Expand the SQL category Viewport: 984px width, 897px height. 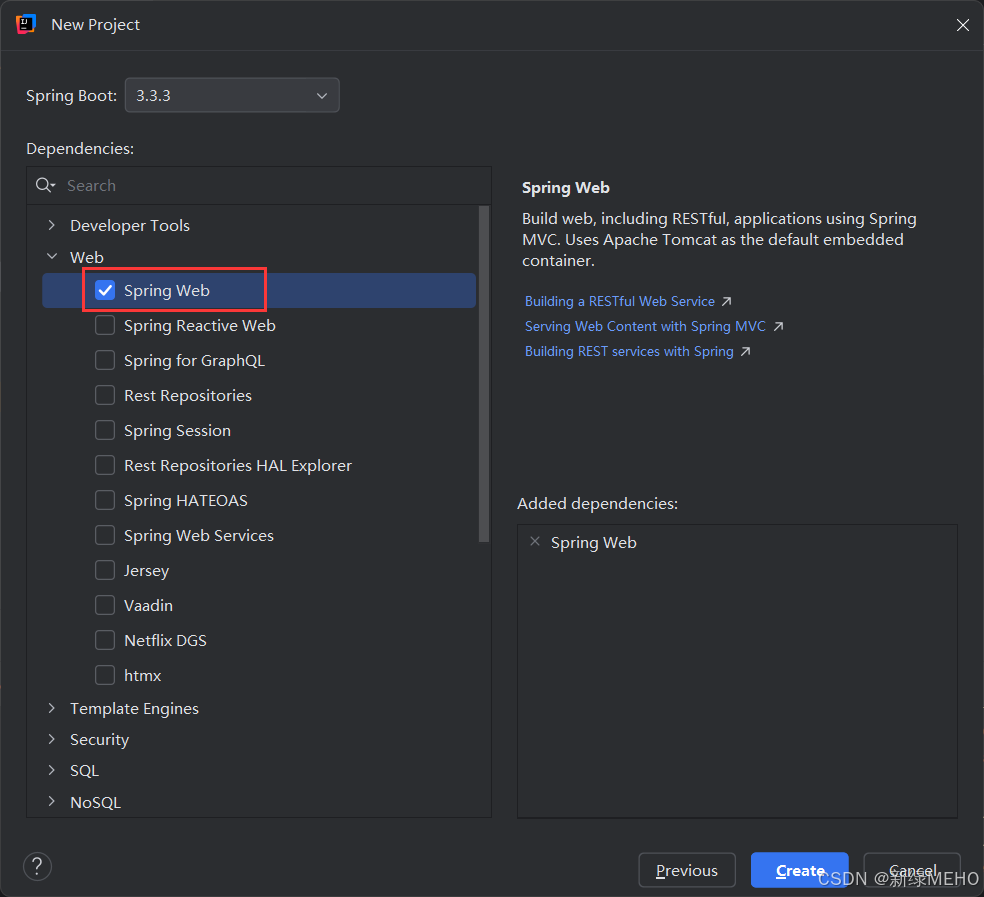point(52,770)
